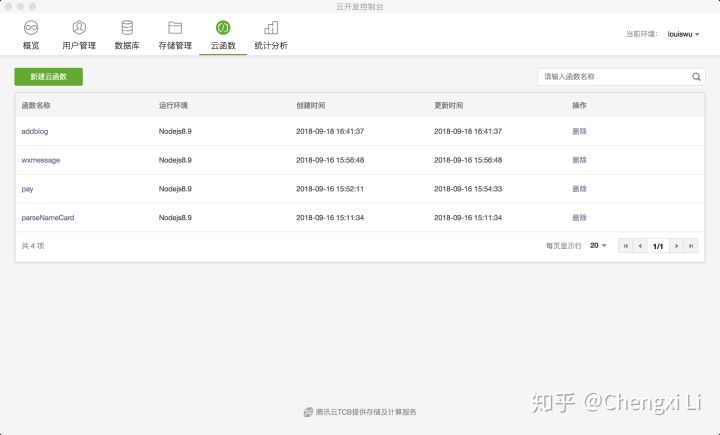This screenshot has width=720, height=435.
Task: Go to previous page arrow icon
Action: [x=640, y=246]
